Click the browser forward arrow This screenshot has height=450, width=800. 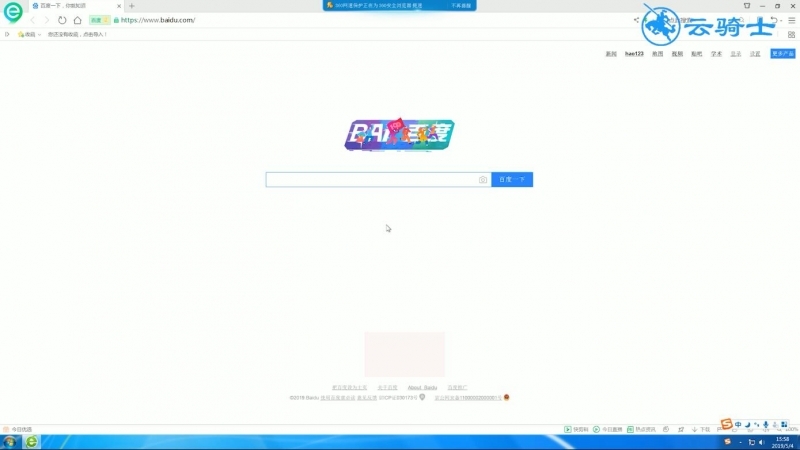(x=46, y=20)
